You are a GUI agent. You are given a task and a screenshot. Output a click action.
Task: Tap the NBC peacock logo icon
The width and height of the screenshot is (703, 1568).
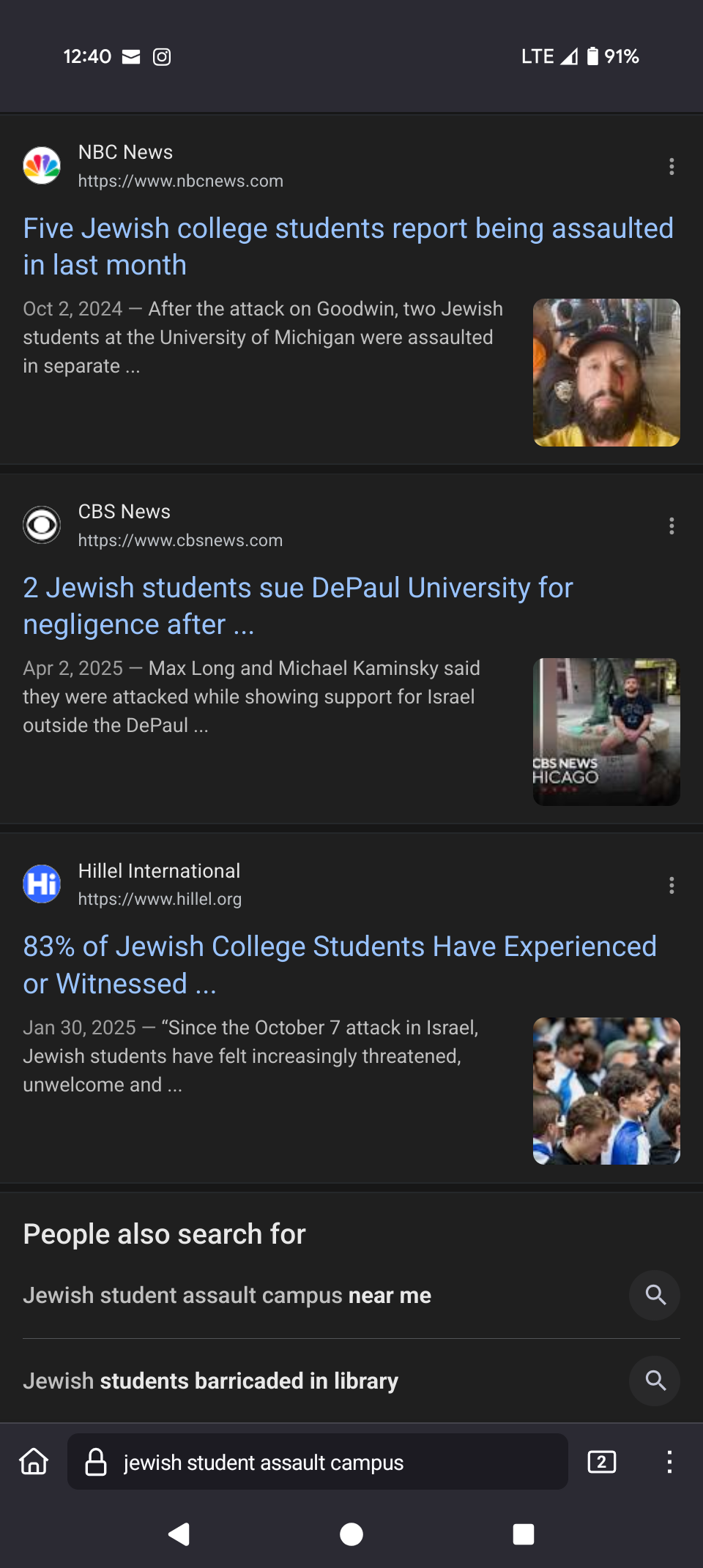pyautogui.click(x=42, y=165)
